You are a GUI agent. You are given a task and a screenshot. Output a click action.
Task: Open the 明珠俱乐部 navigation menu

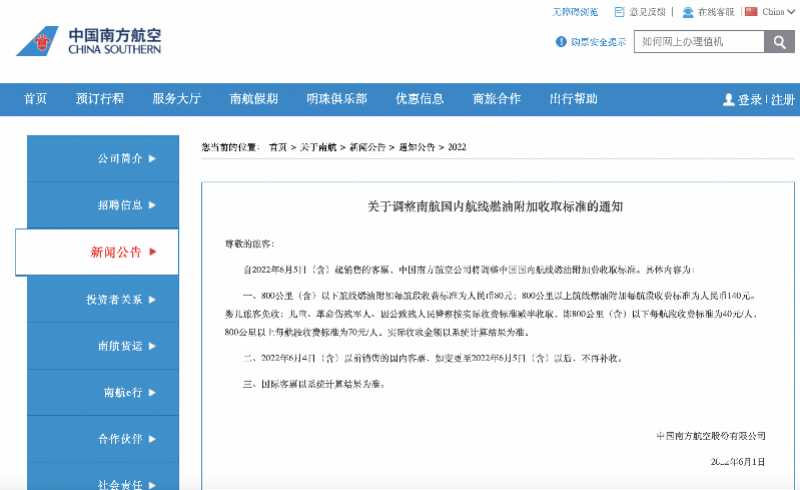[x=337, y=99]
